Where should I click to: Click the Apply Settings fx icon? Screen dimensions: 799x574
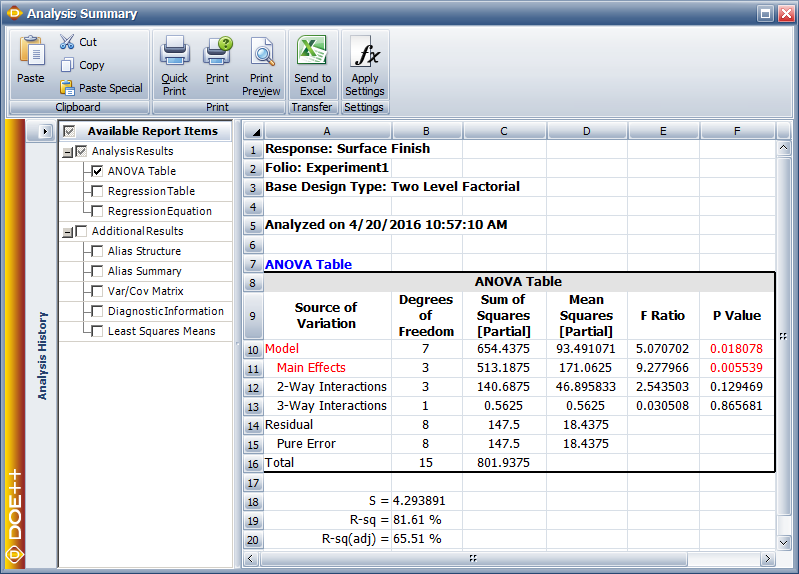[365, 51]
